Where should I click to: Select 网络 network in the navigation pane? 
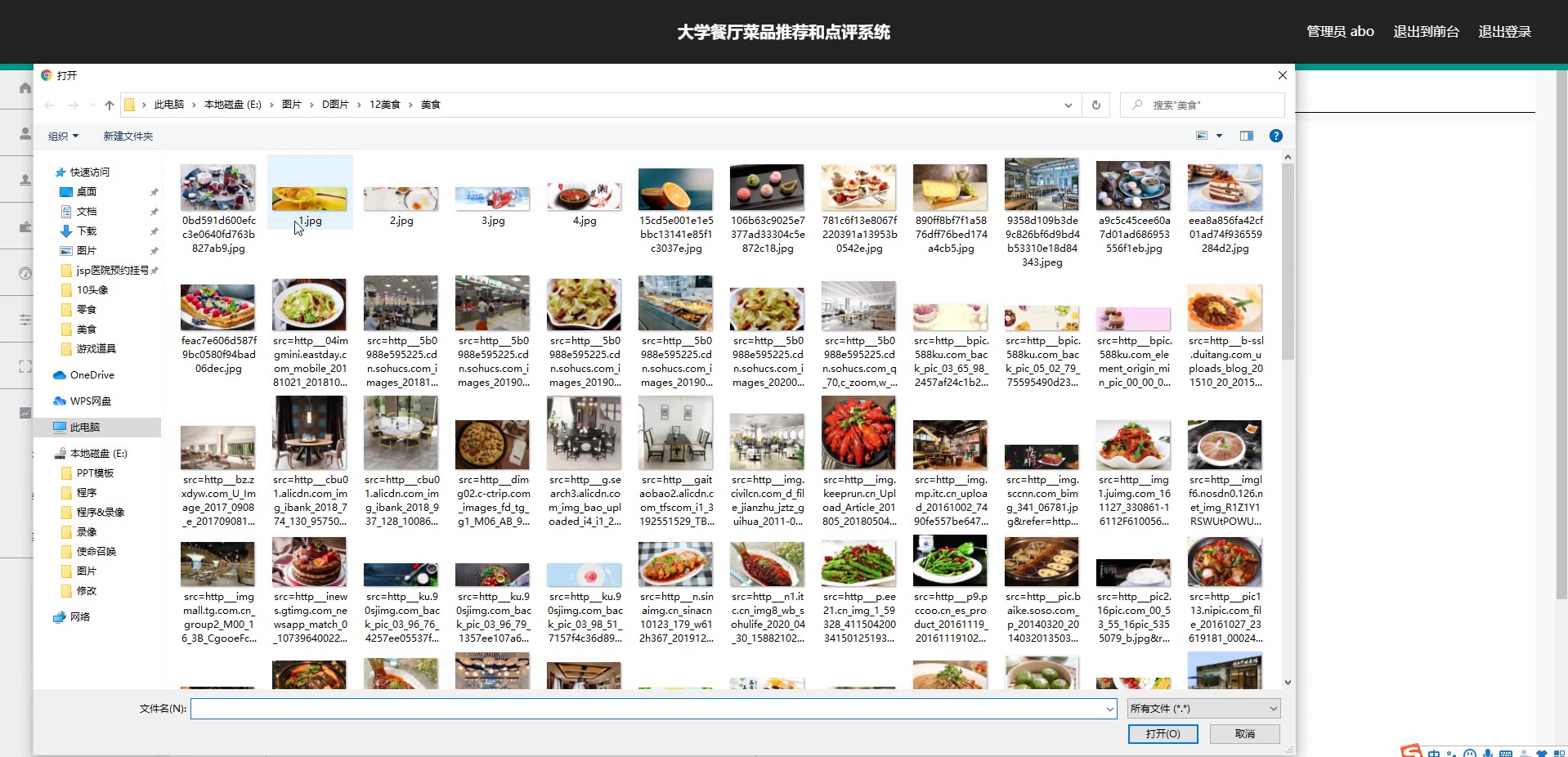pyautogui.click(x=79, y=617)
